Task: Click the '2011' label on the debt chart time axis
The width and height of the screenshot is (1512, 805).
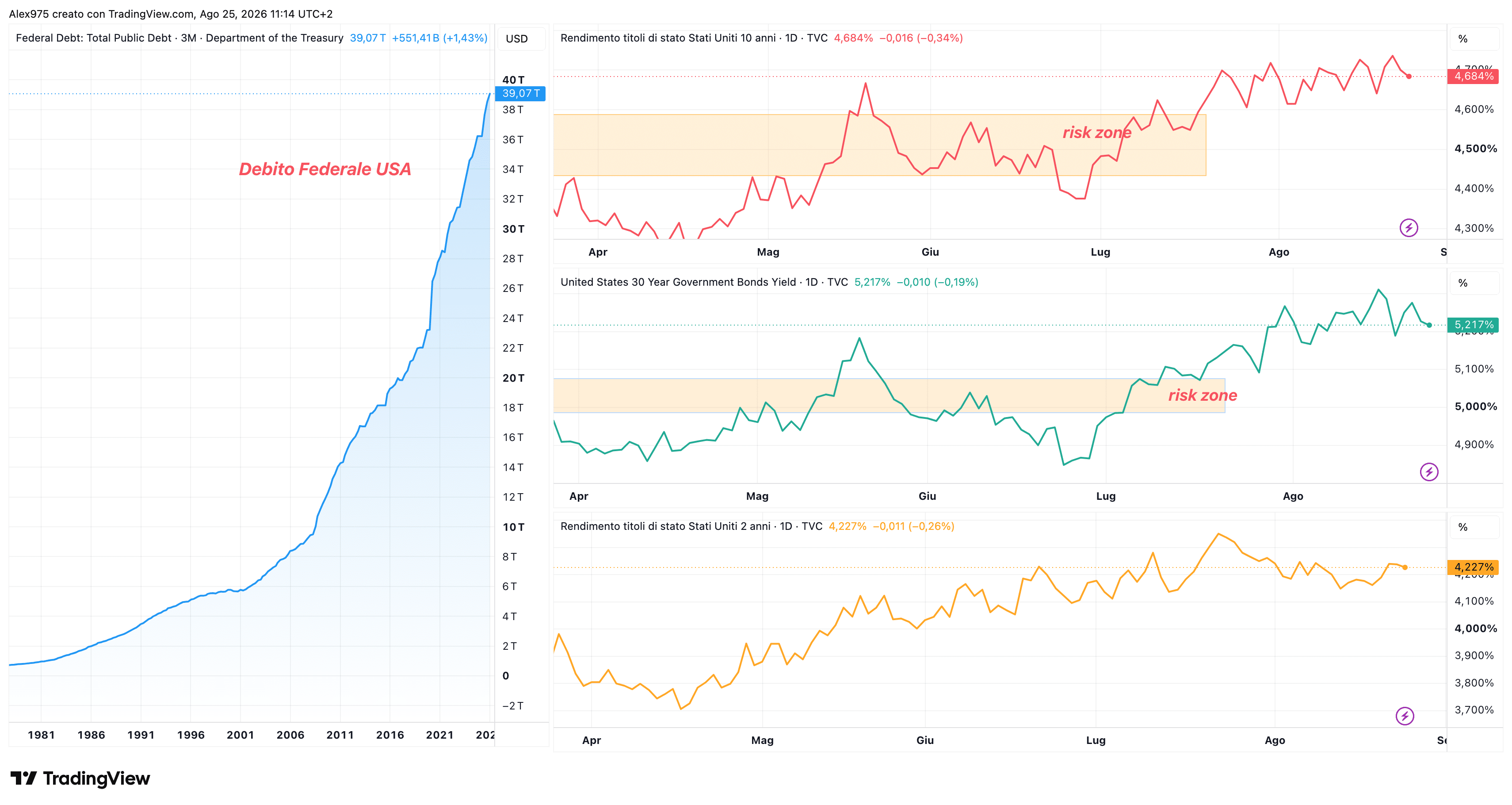Action: pyautogui.click(x=340, y=735)
